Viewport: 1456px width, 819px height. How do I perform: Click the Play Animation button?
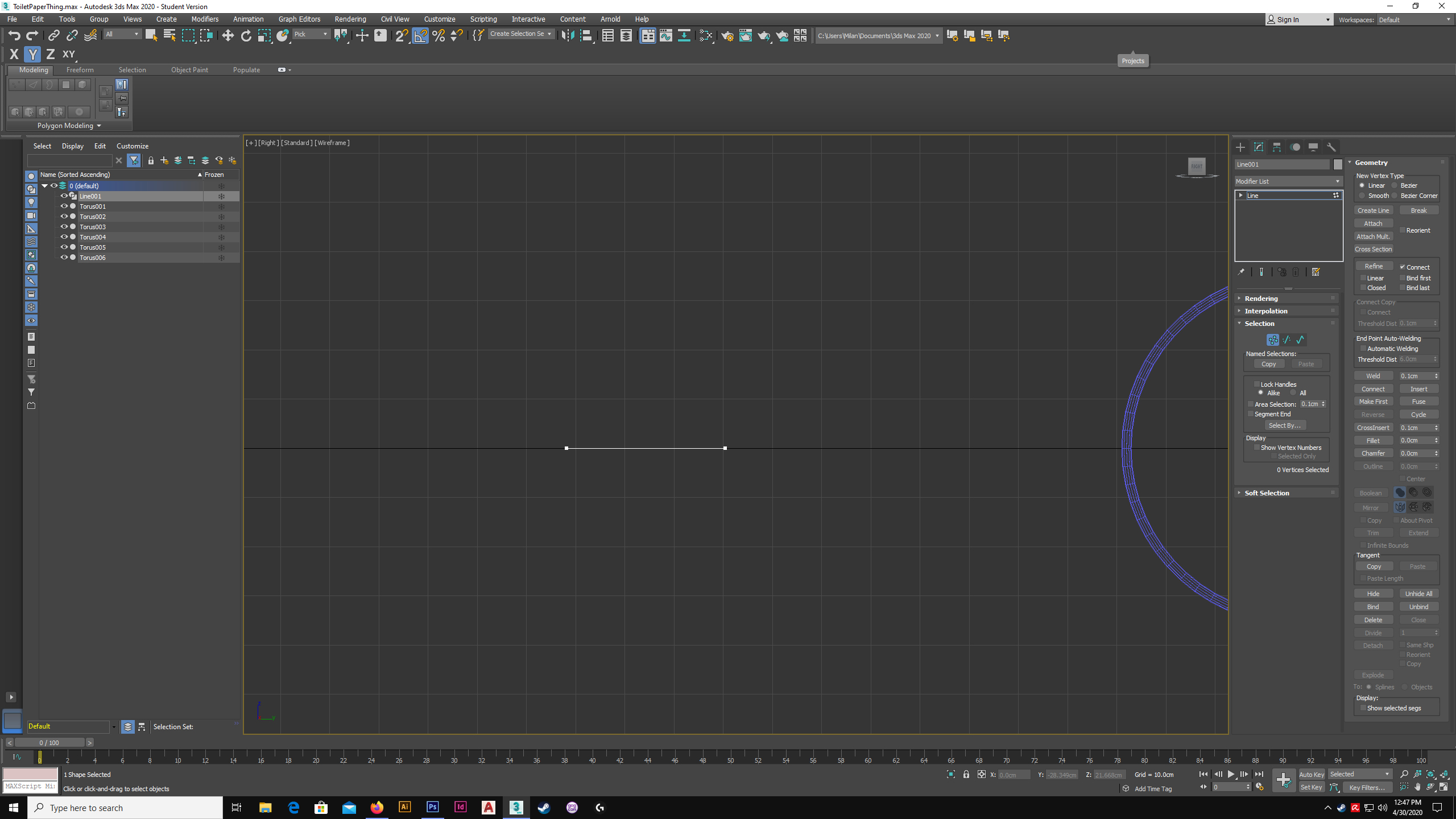click(x=1231, y=774)
